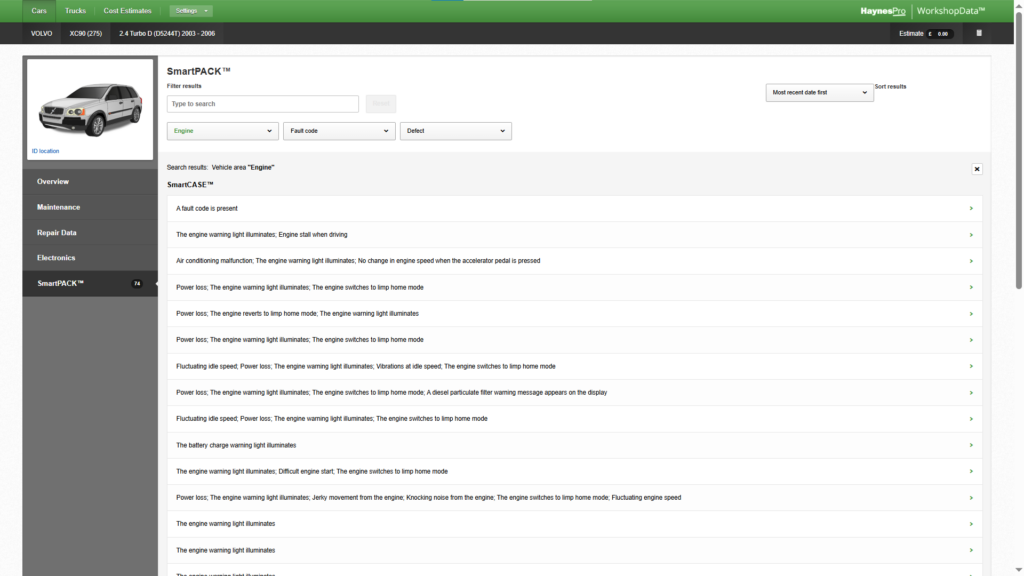This screenshot has width=1024, height=576.
Task: Click the Volvo XC90 vehicle thumbnail
Action: [x=90, y=108]
